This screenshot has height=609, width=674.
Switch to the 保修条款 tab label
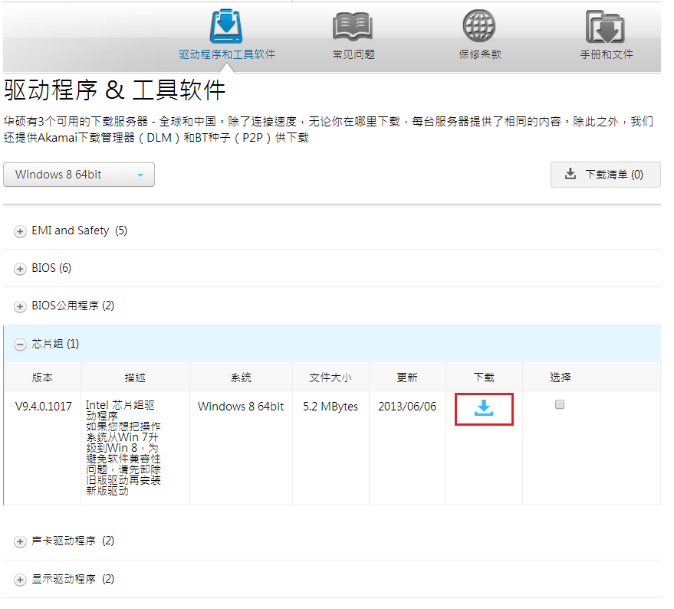478,54
